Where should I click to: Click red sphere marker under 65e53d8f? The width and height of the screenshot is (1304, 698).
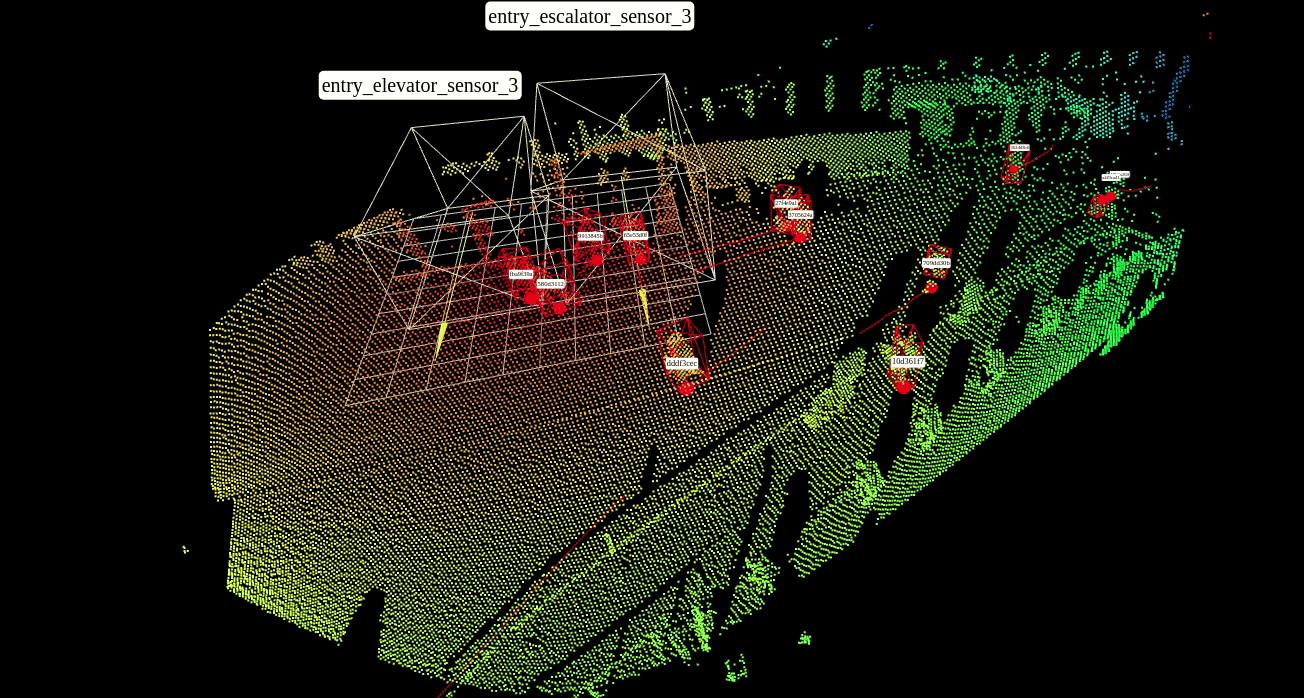click(x=640, y=258)
